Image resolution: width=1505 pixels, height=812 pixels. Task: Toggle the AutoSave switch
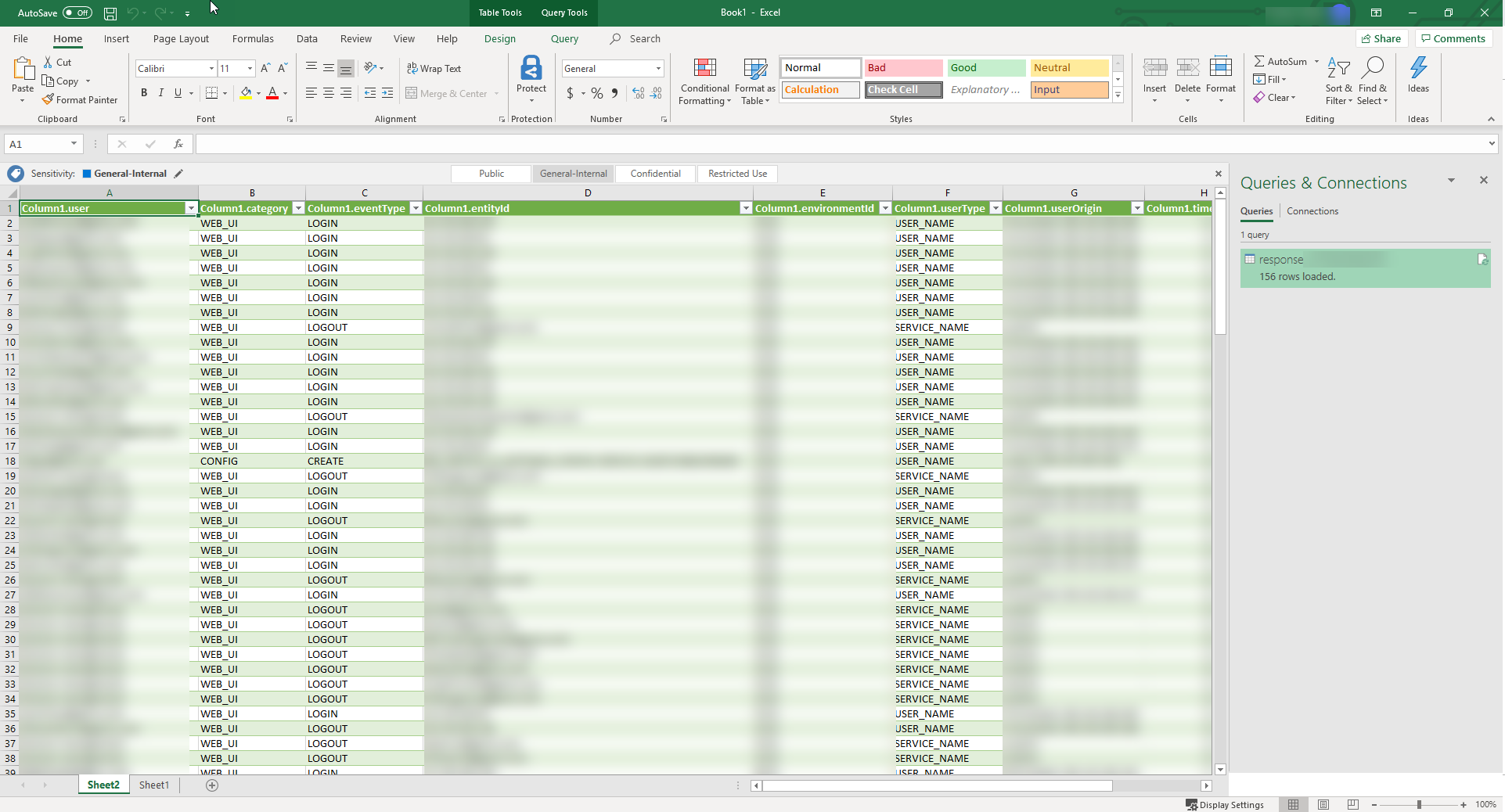(x=77, y=13)
